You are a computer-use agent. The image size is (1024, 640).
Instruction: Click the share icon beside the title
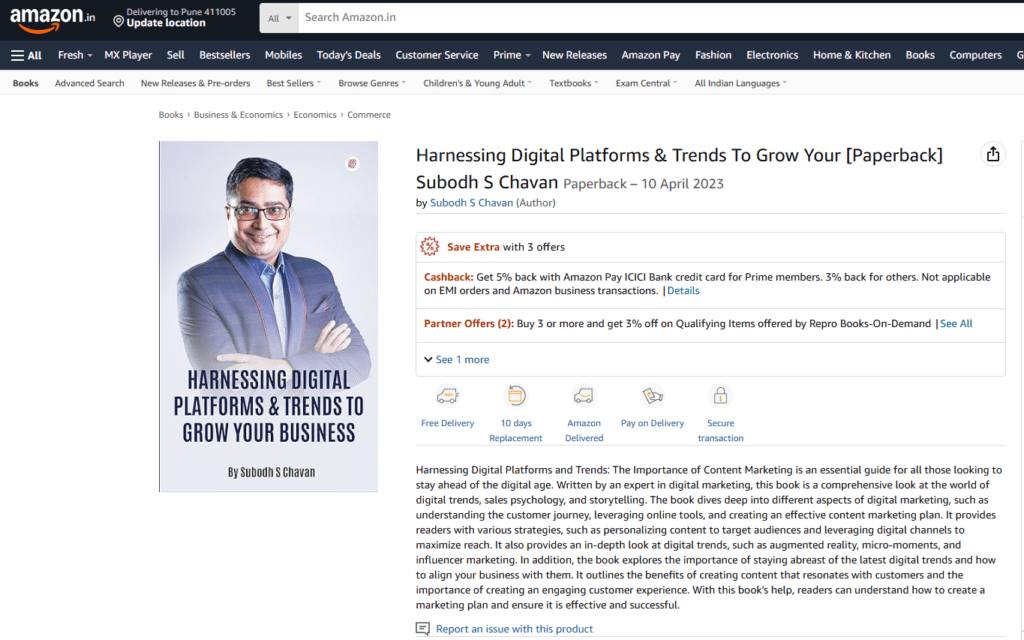(992, 154)
